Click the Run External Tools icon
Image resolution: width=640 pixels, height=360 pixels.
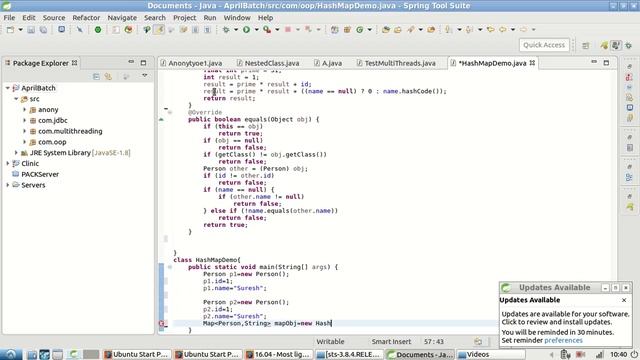coord(267,29)
